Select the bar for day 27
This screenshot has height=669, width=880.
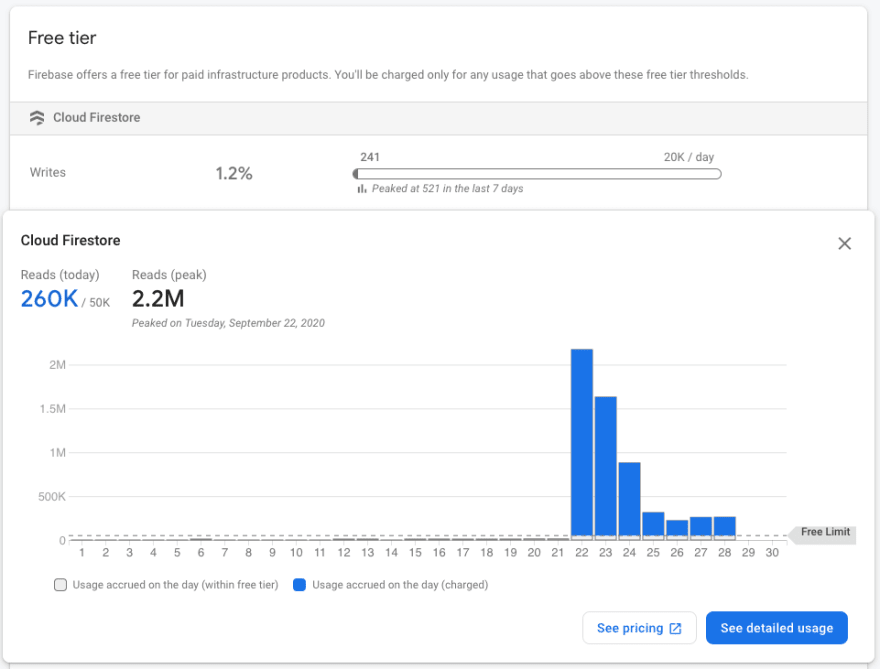(x=701, y=528)
